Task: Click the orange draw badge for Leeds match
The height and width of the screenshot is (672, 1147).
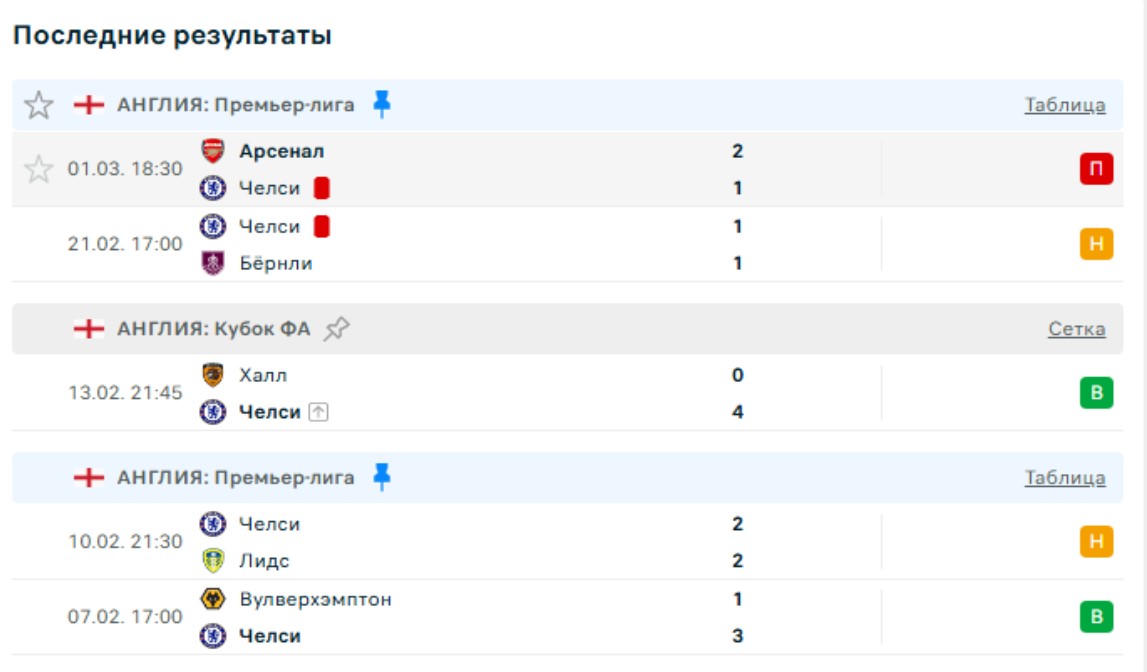Action: coord(1096,542)
